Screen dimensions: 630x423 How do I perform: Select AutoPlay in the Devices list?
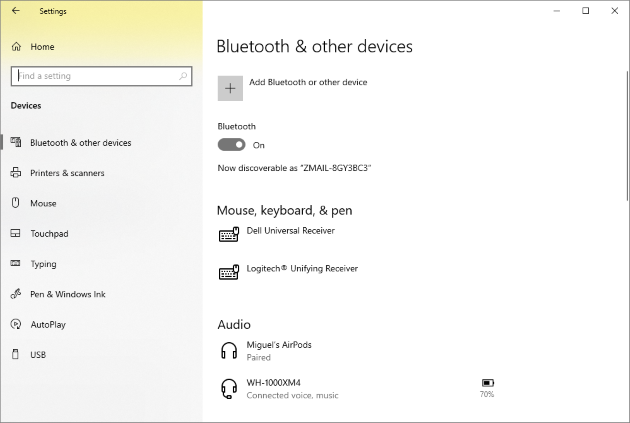(48, 325)
